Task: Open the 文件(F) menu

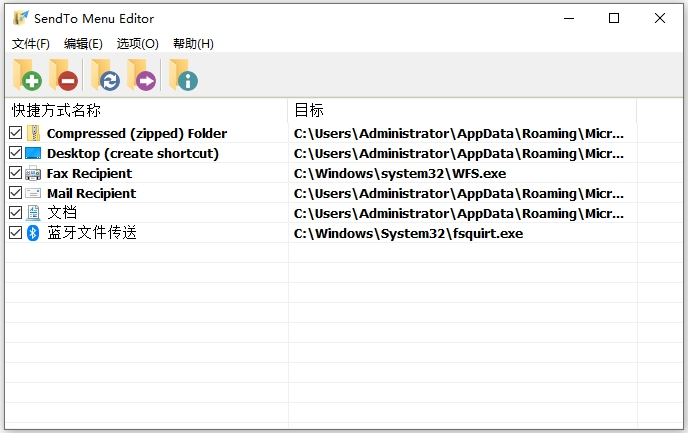Action: pyautogui.click(x=31, y=44)
